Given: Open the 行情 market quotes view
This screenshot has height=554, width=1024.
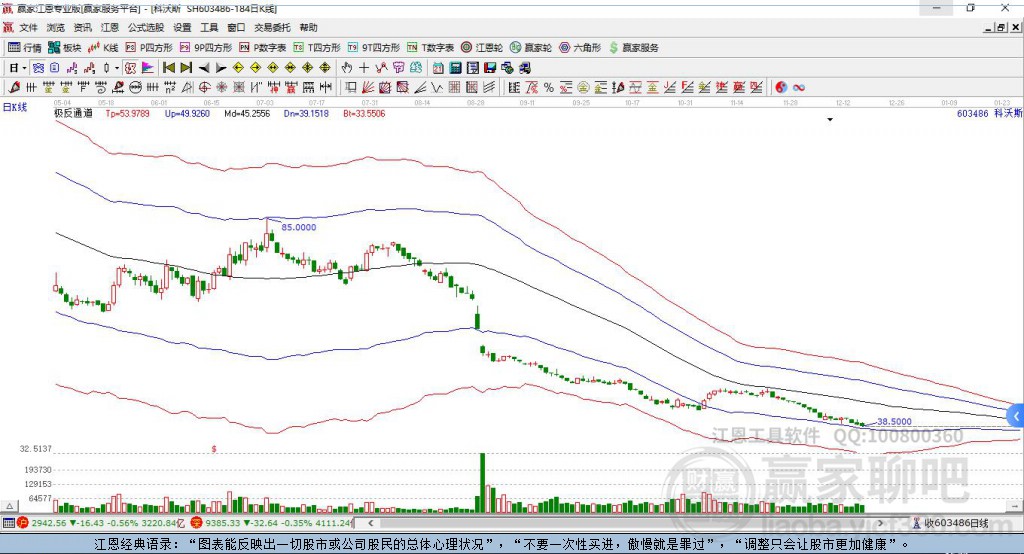Looking at the screenshot, I should click(x=24, y=48).
